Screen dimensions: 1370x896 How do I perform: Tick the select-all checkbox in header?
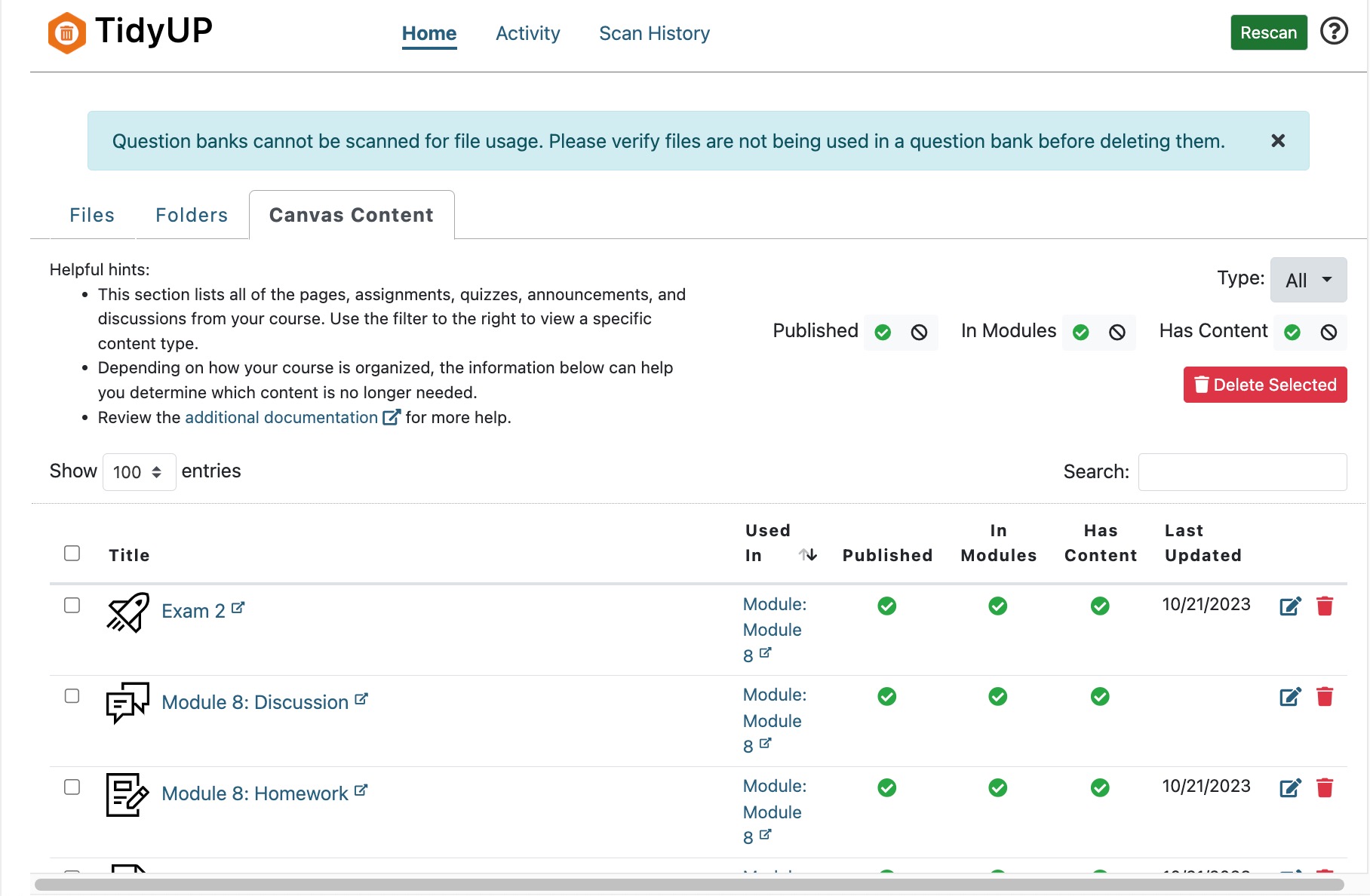pyautogui.click(x=72, y=553)
